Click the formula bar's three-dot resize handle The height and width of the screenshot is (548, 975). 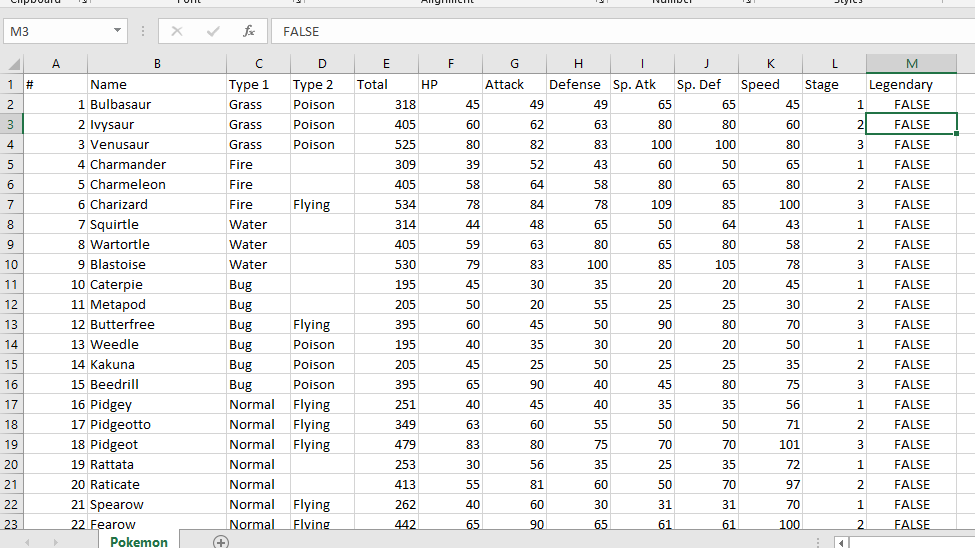point(143,31)
